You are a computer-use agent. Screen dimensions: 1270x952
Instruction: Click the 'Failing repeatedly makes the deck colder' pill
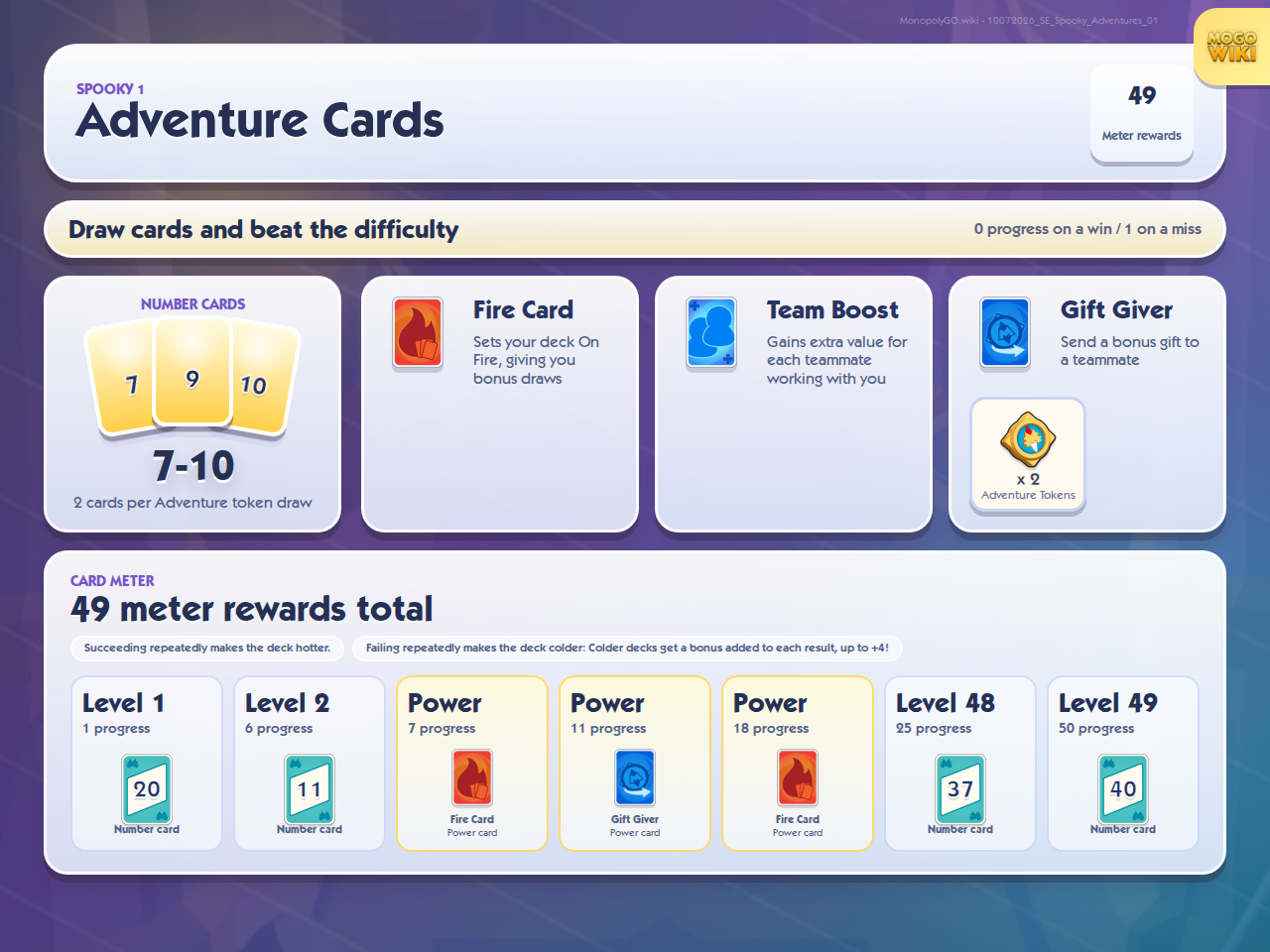pos(627,648)
